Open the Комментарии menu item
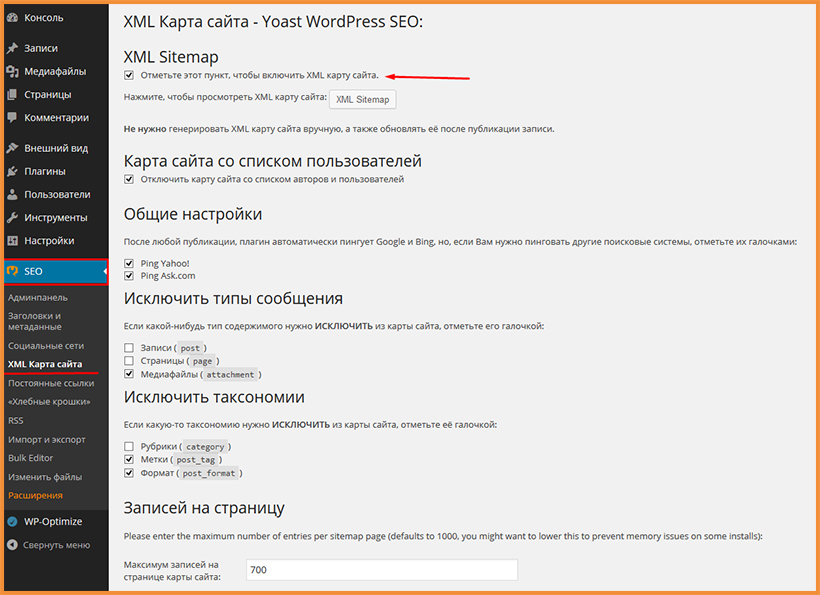 56,118
